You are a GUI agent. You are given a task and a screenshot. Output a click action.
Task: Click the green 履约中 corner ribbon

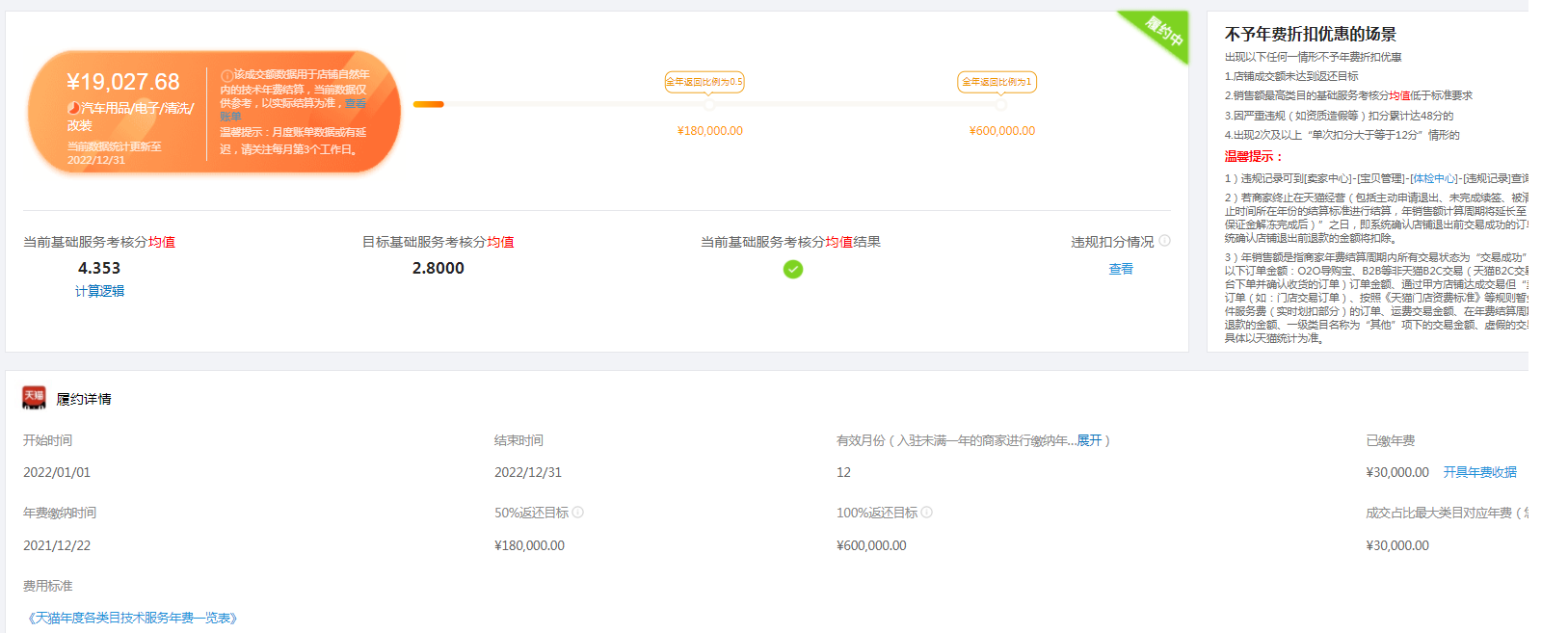[x=1161, y=33]
